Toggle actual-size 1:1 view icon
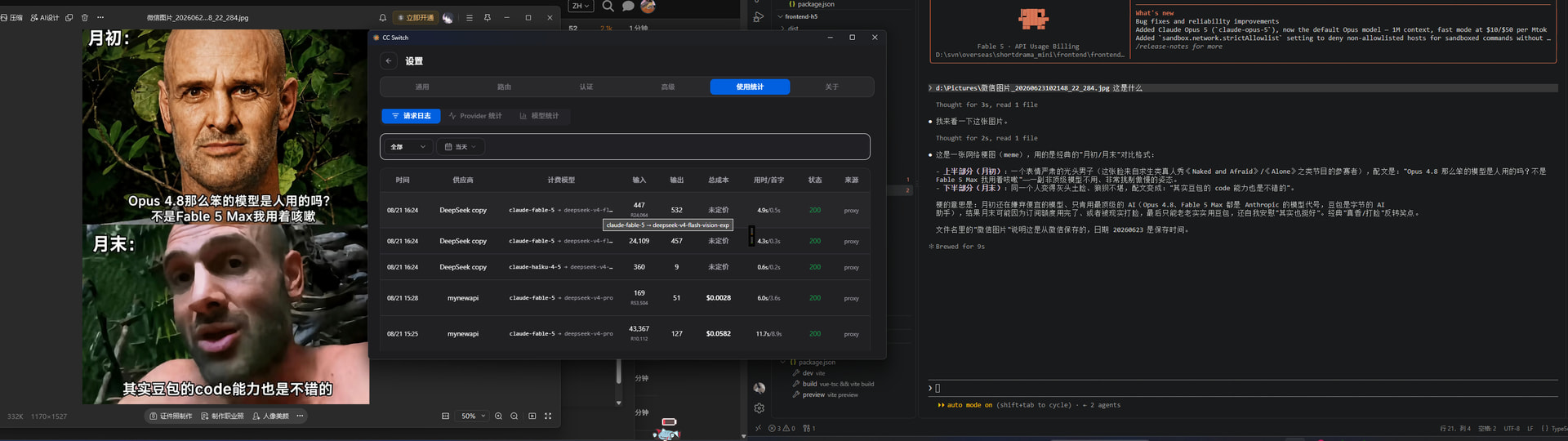The image size is (1568, 441). pyautogui.click(x=445, y=416)
